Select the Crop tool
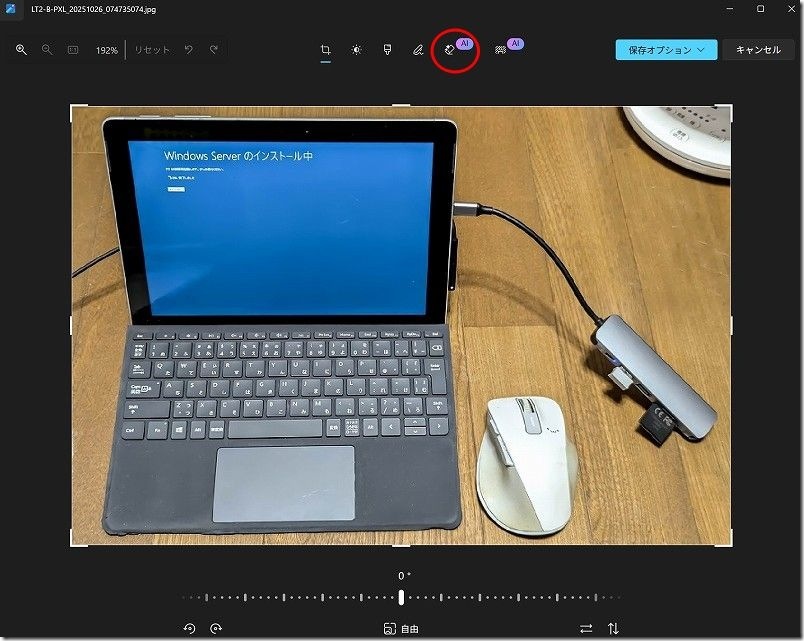 325,48
